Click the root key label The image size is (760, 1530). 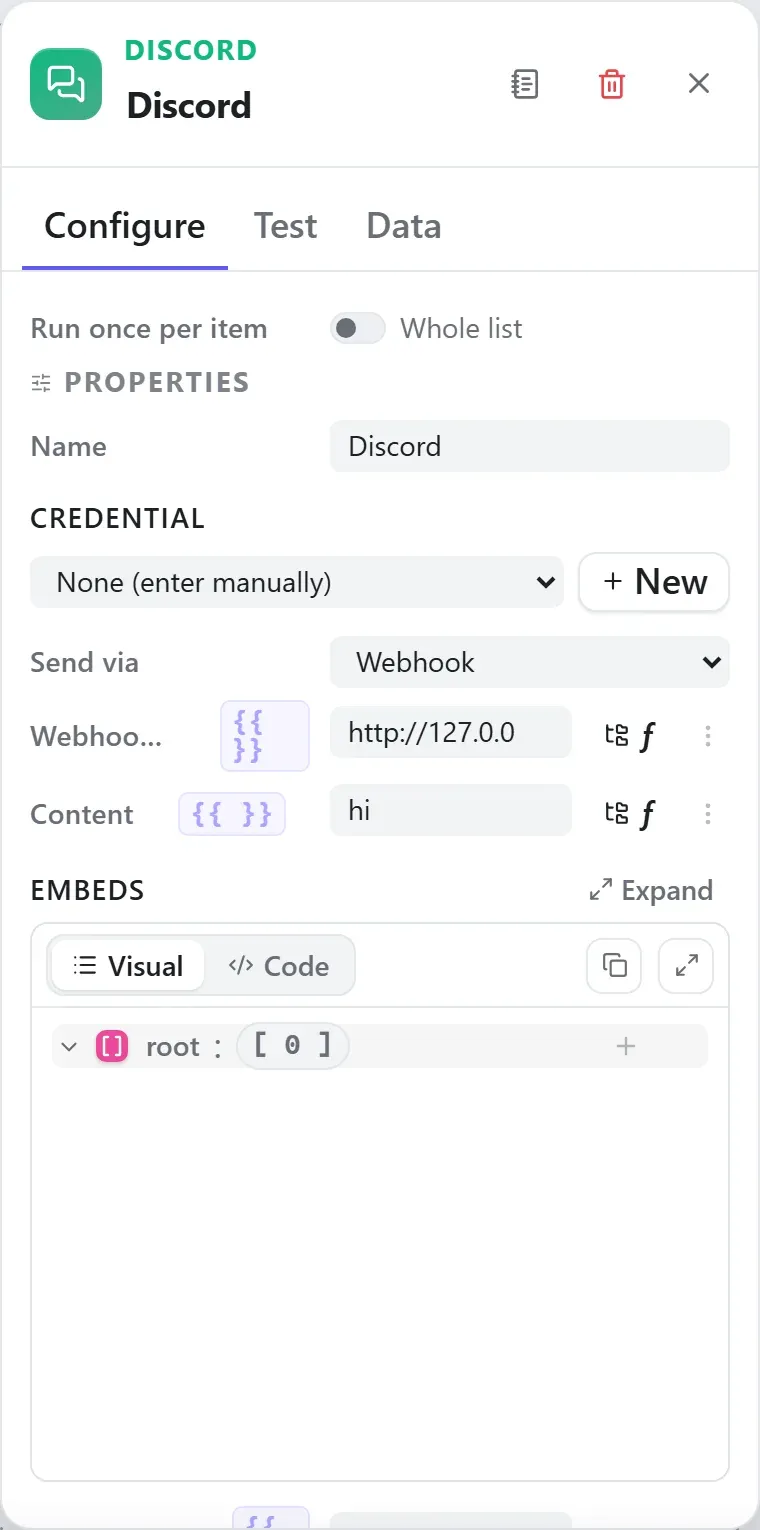(173, 1047)
